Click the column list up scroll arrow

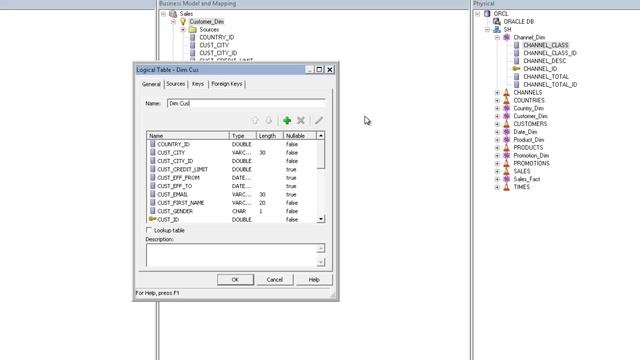[x=321, y=136]
